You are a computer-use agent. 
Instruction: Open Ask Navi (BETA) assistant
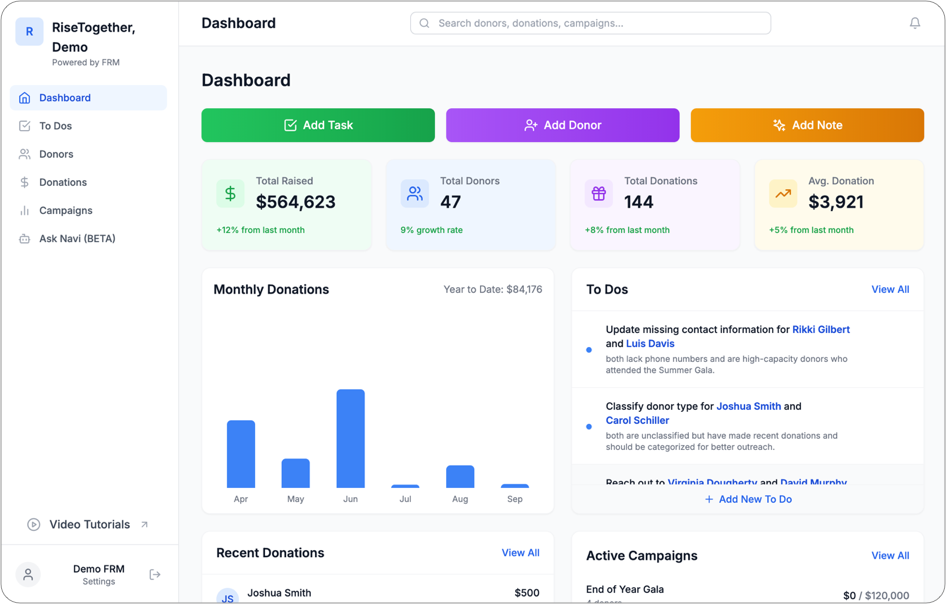click(77, 239)
